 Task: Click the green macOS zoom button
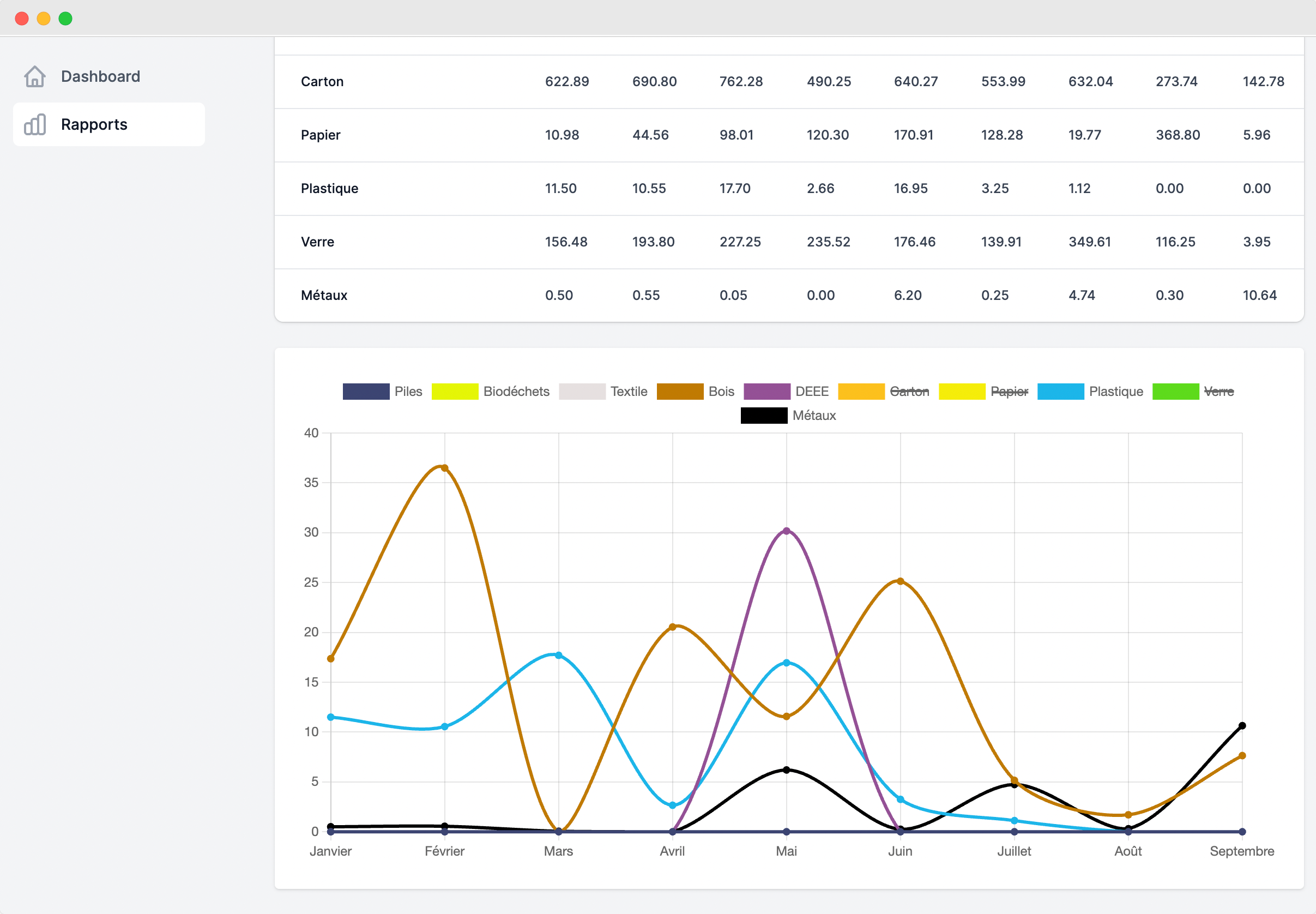coord(65,19)
